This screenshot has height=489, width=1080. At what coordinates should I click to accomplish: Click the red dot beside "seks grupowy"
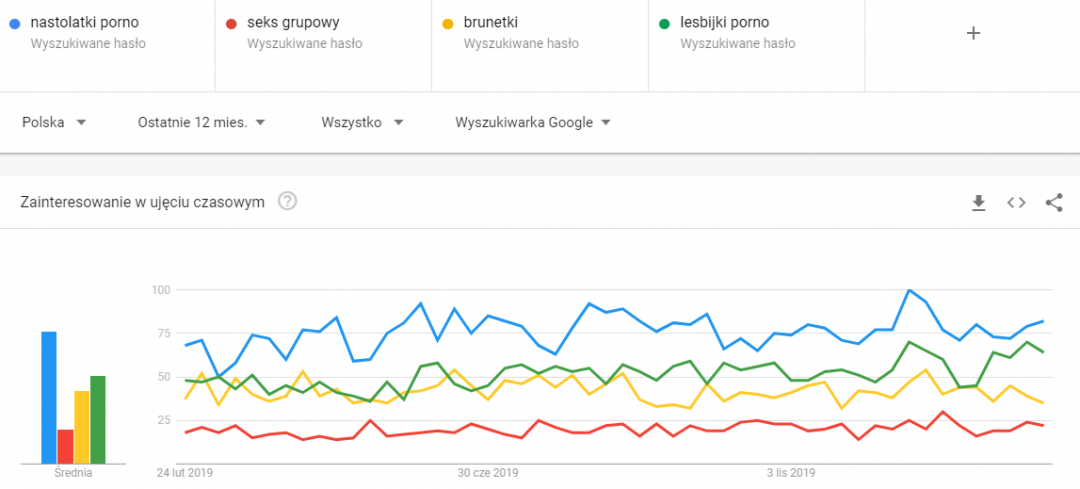(x=231, y=22)
